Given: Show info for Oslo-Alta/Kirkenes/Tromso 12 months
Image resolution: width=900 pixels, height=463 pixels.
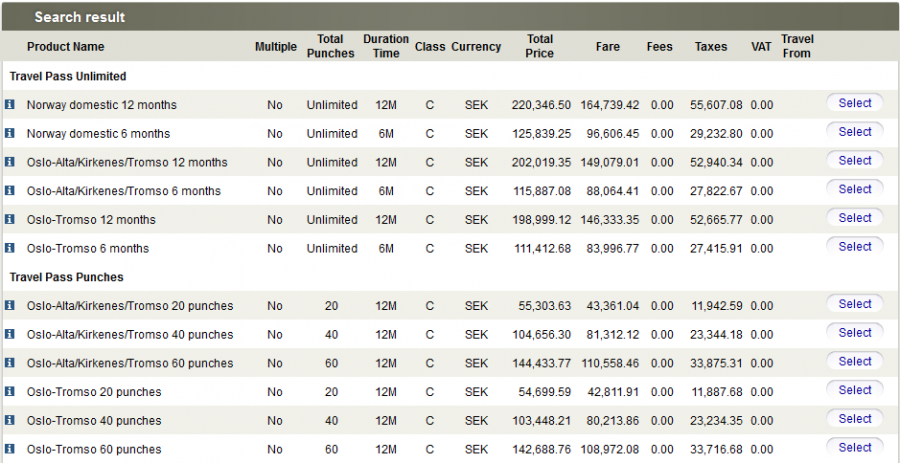Looking at the screenshot, I should pyautogui.click(x=10, y=162).
